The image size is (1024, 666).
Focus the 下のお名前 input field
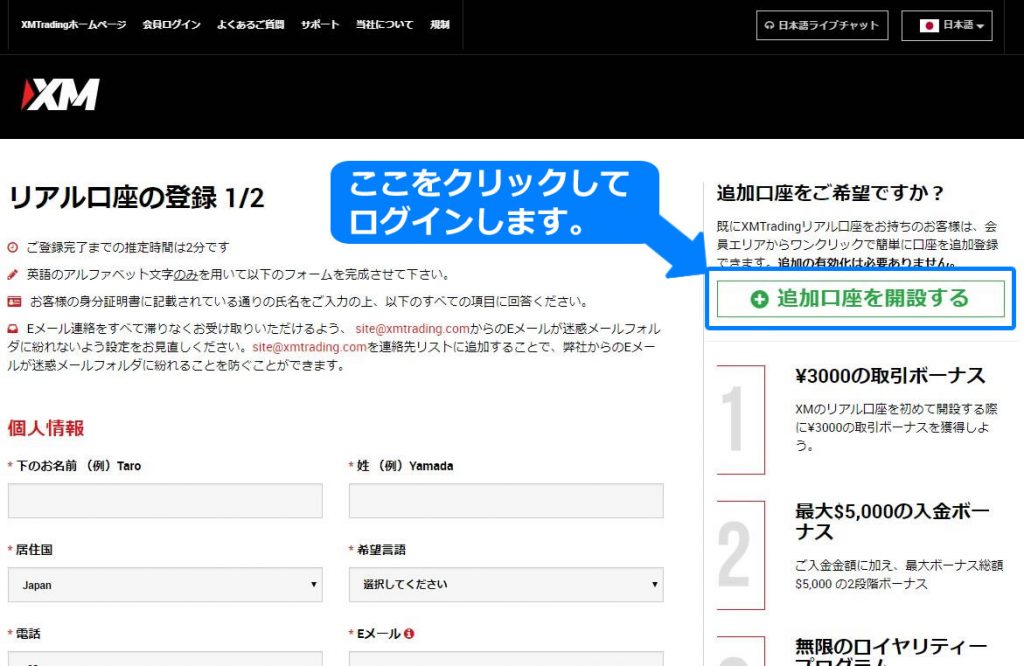coord(165,501)
